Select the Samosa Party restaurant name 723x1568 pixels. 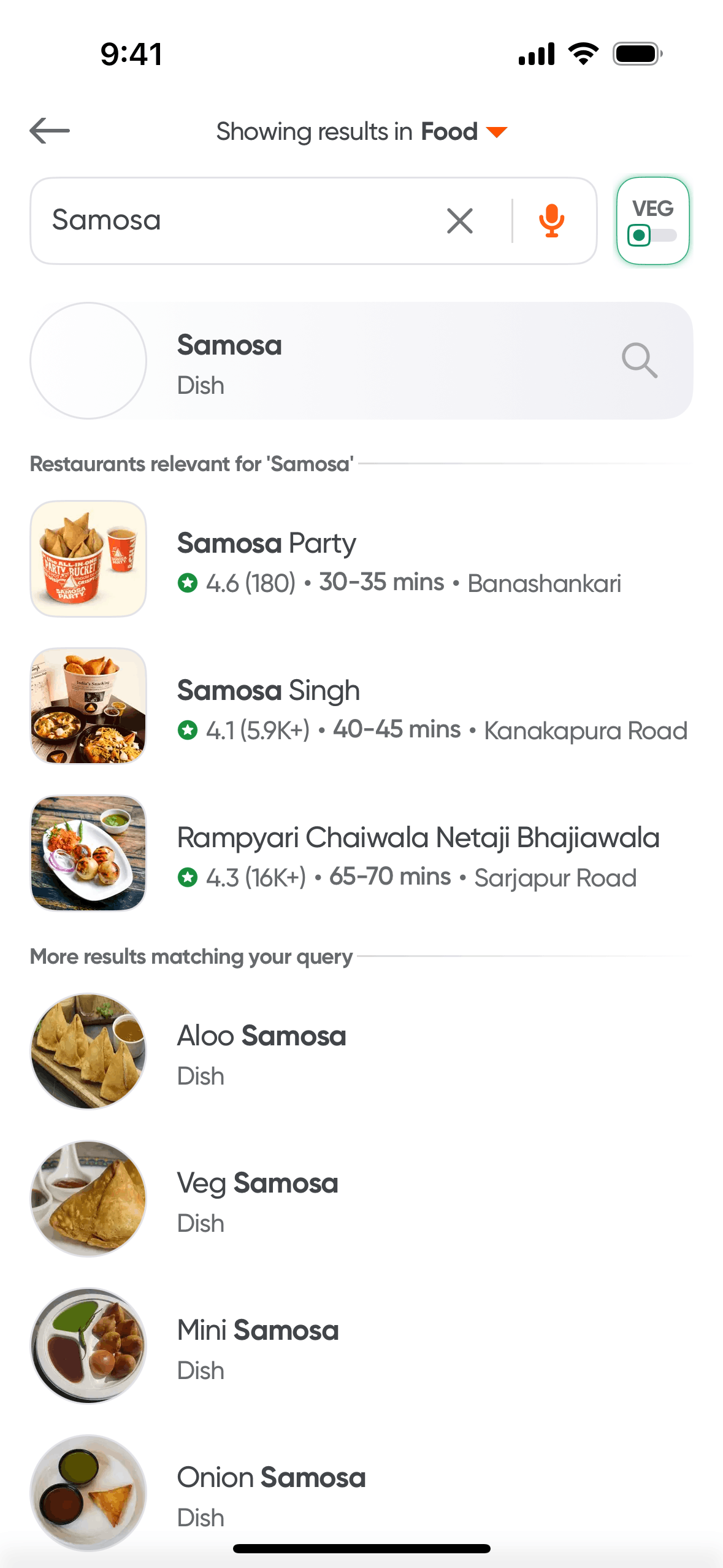[x=266, y=544]
